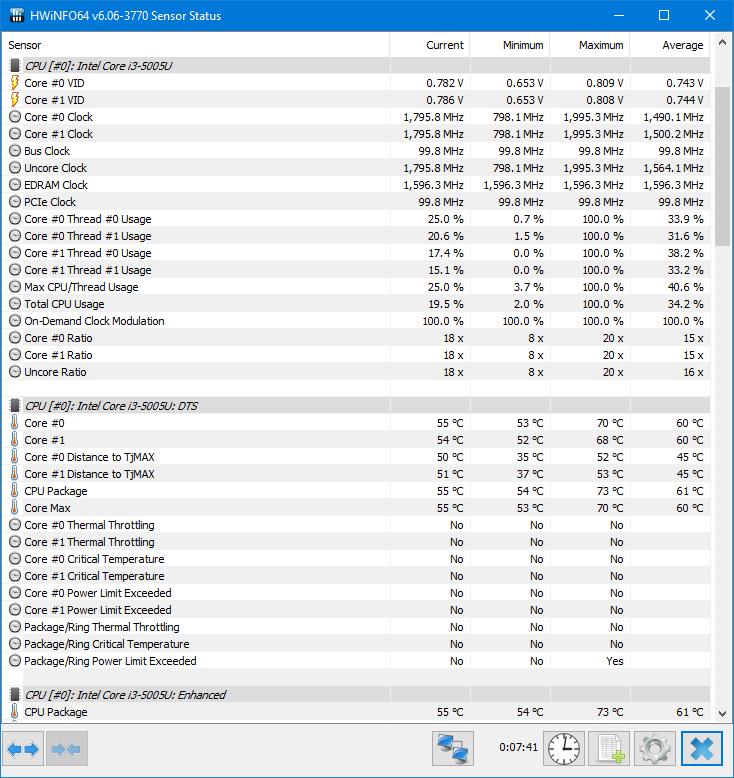The height and width of the screenshot is (778, 734).
Task: Click the shrink layout arrows button
Action: (67, 749)
